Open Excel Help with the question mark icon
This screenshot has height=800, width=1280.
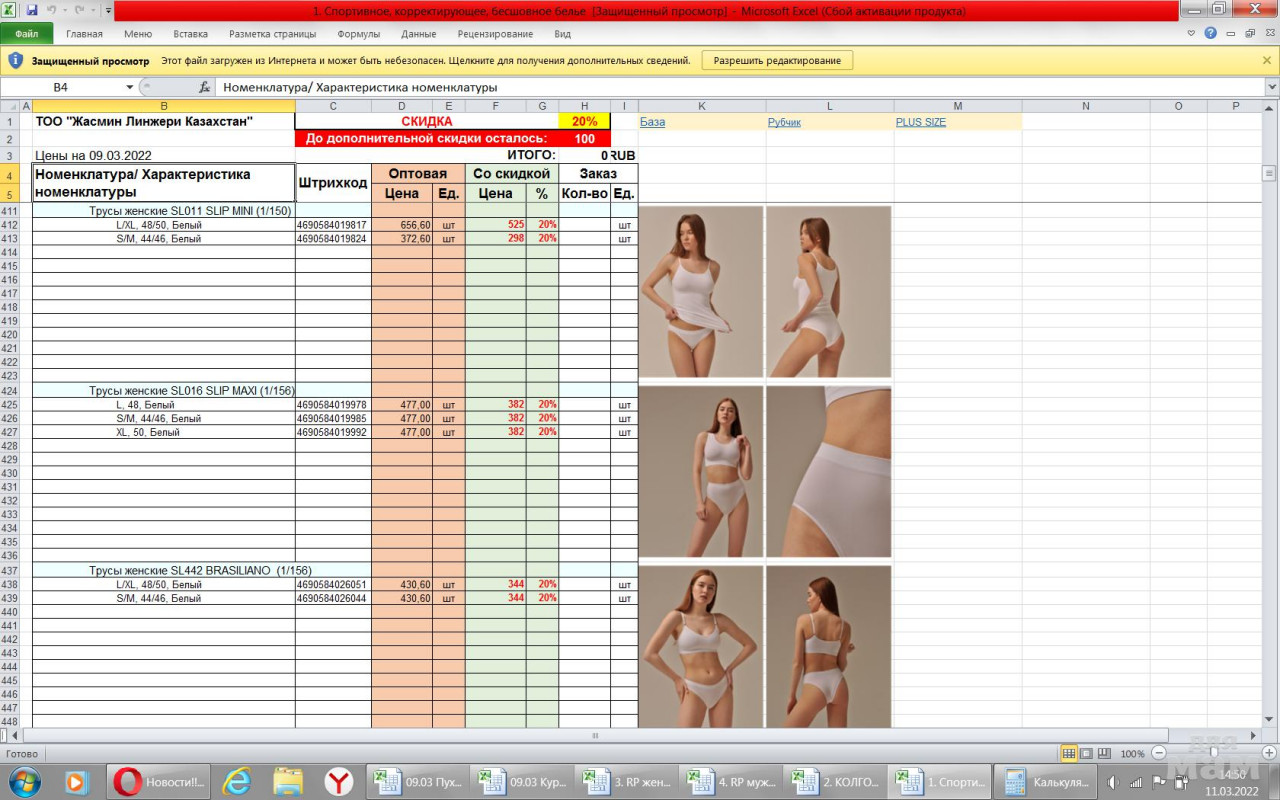coord(1211,33)
